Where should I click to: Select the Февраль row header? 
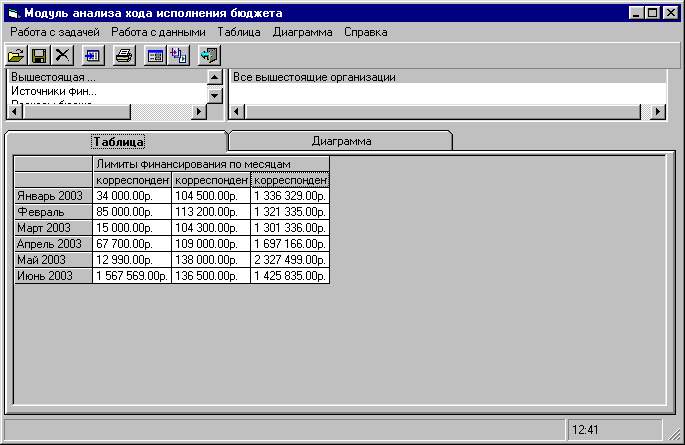pyautogui.click(x=53, y=212)
